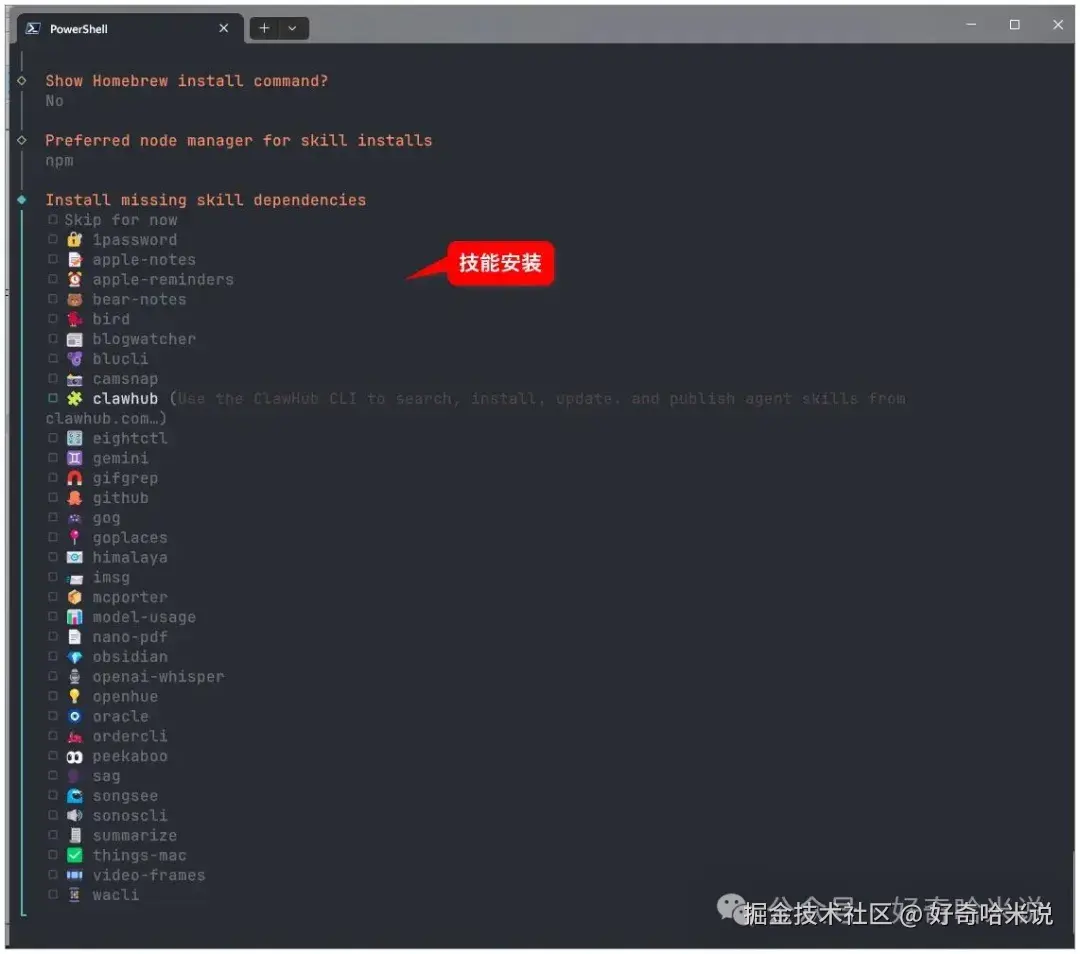Check the sag skill checkbox
The image size is (1080, 954).
(x=53, y=776)
